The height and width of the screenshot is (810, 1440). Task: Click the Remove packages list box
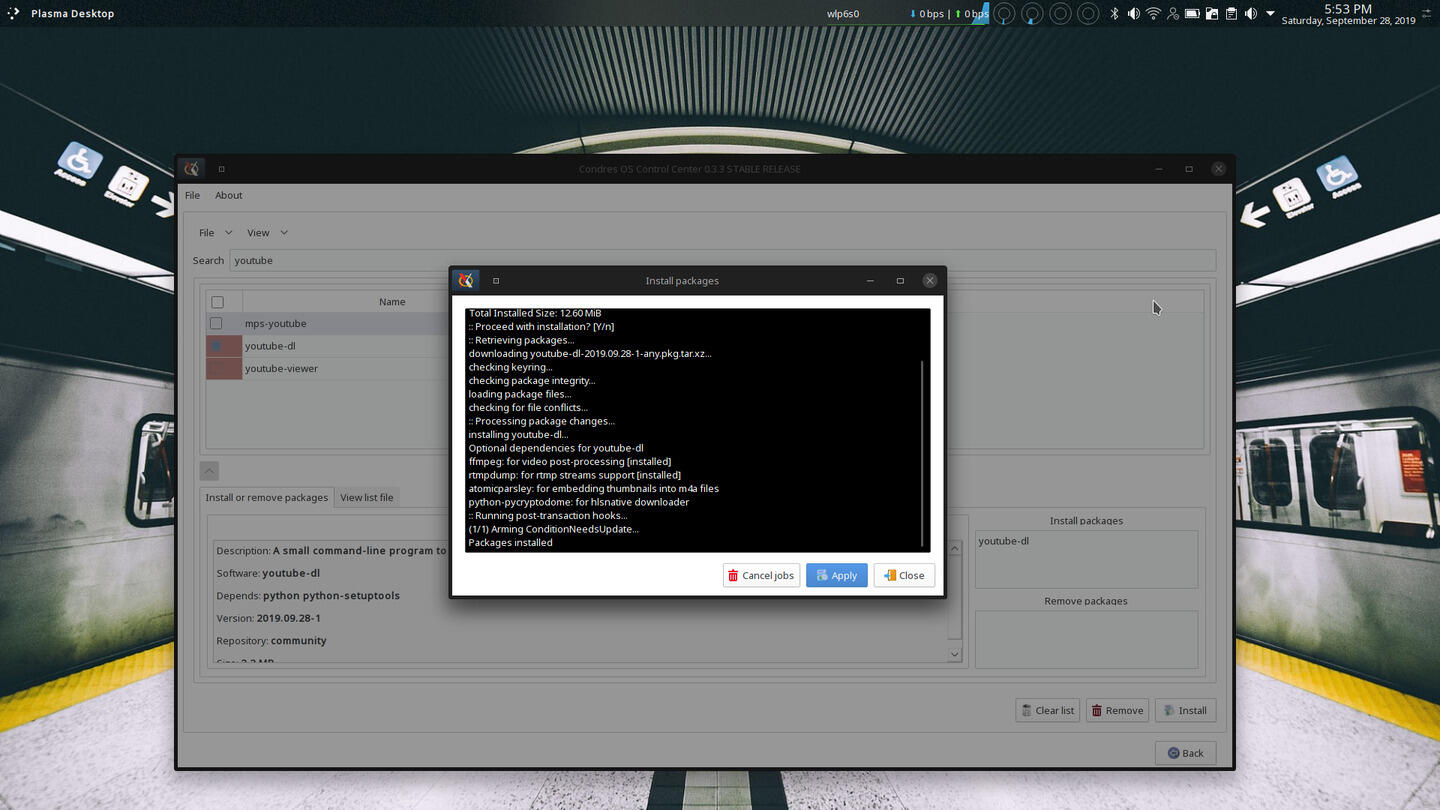[1086, 639]
